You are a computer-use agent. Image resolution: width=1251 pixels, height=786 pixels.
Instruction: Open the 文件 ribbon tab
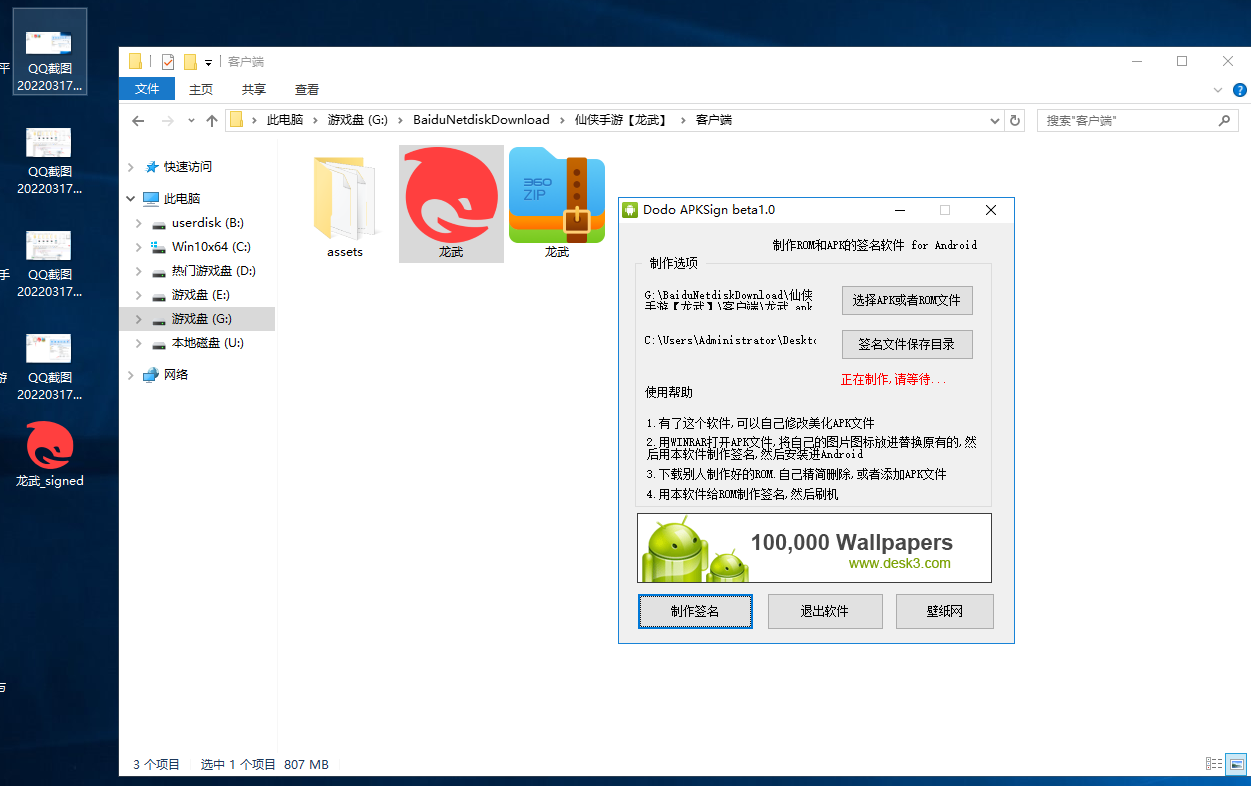[x=147, y=89]
